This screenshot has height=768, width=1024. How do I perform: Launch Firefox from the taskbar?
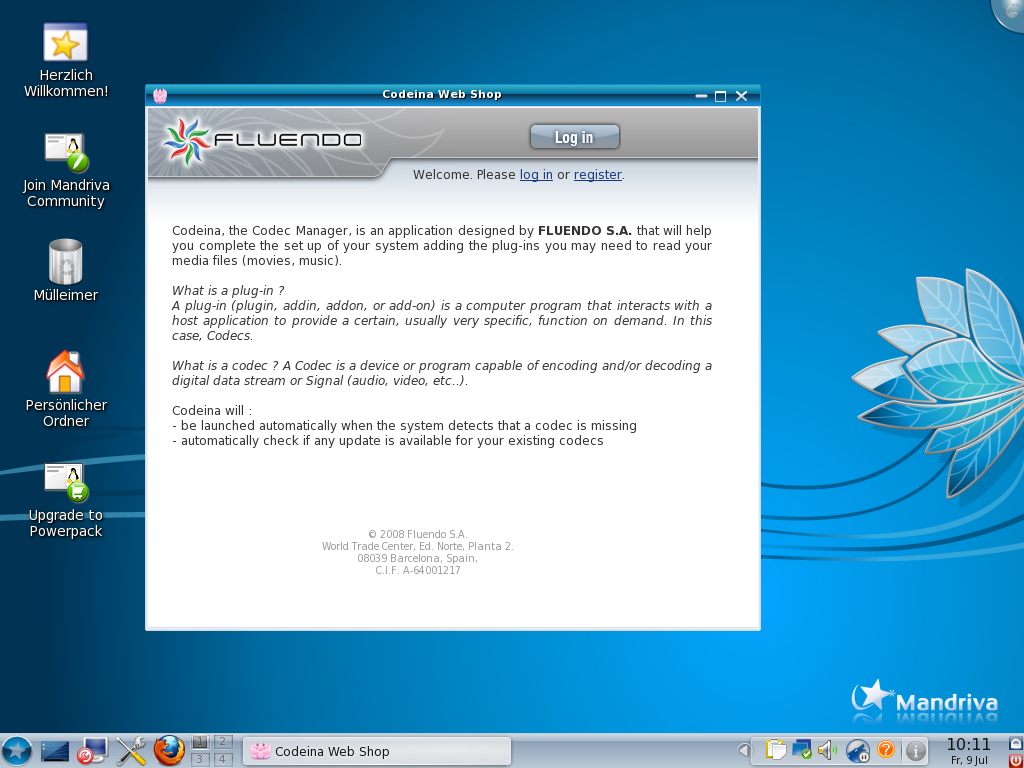point(169,751)
